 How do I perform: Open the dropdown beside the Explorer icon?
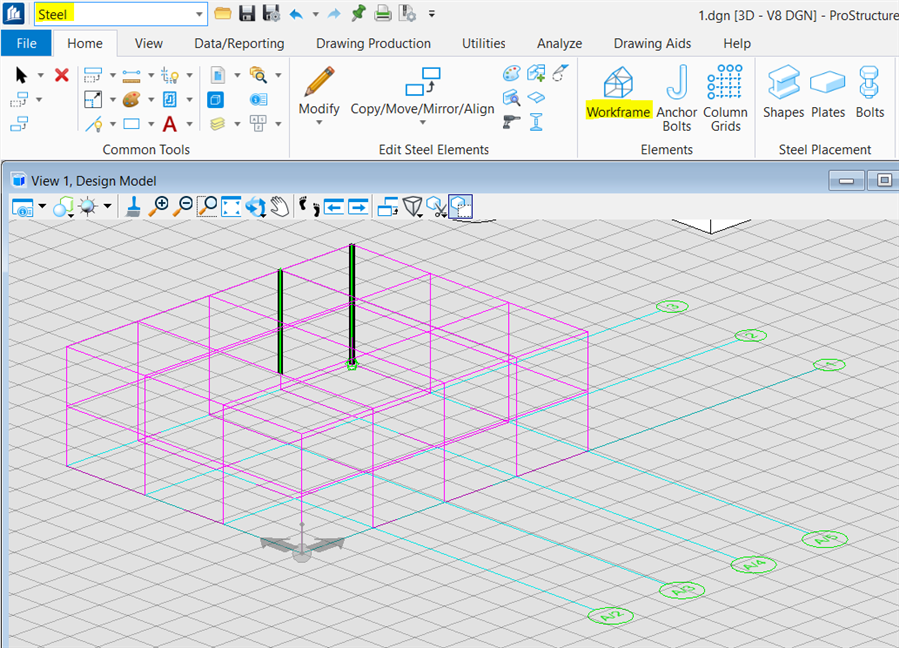pyautogui.click(x=278, y=75)
